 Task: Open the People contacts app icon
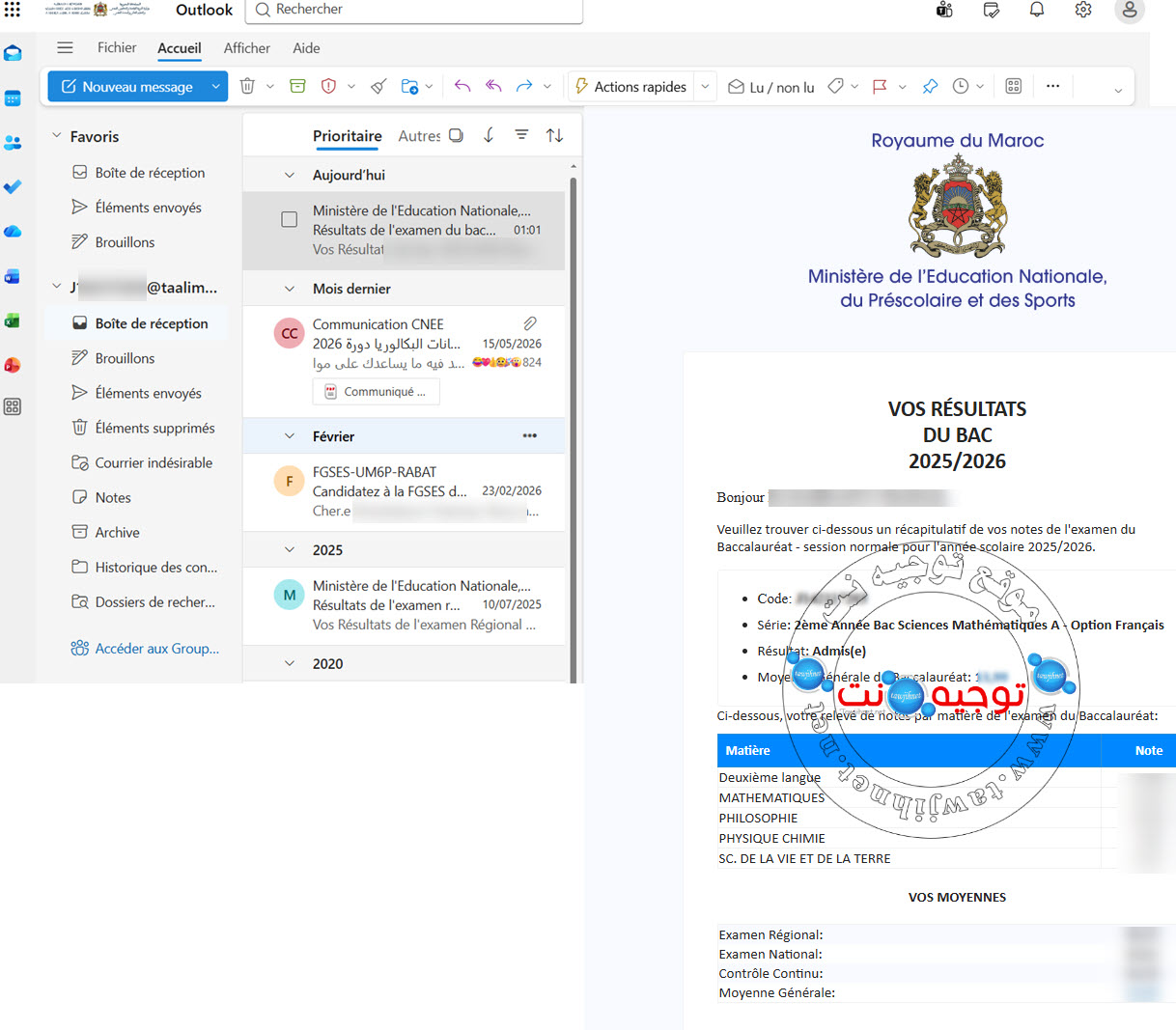coord(13,143)
